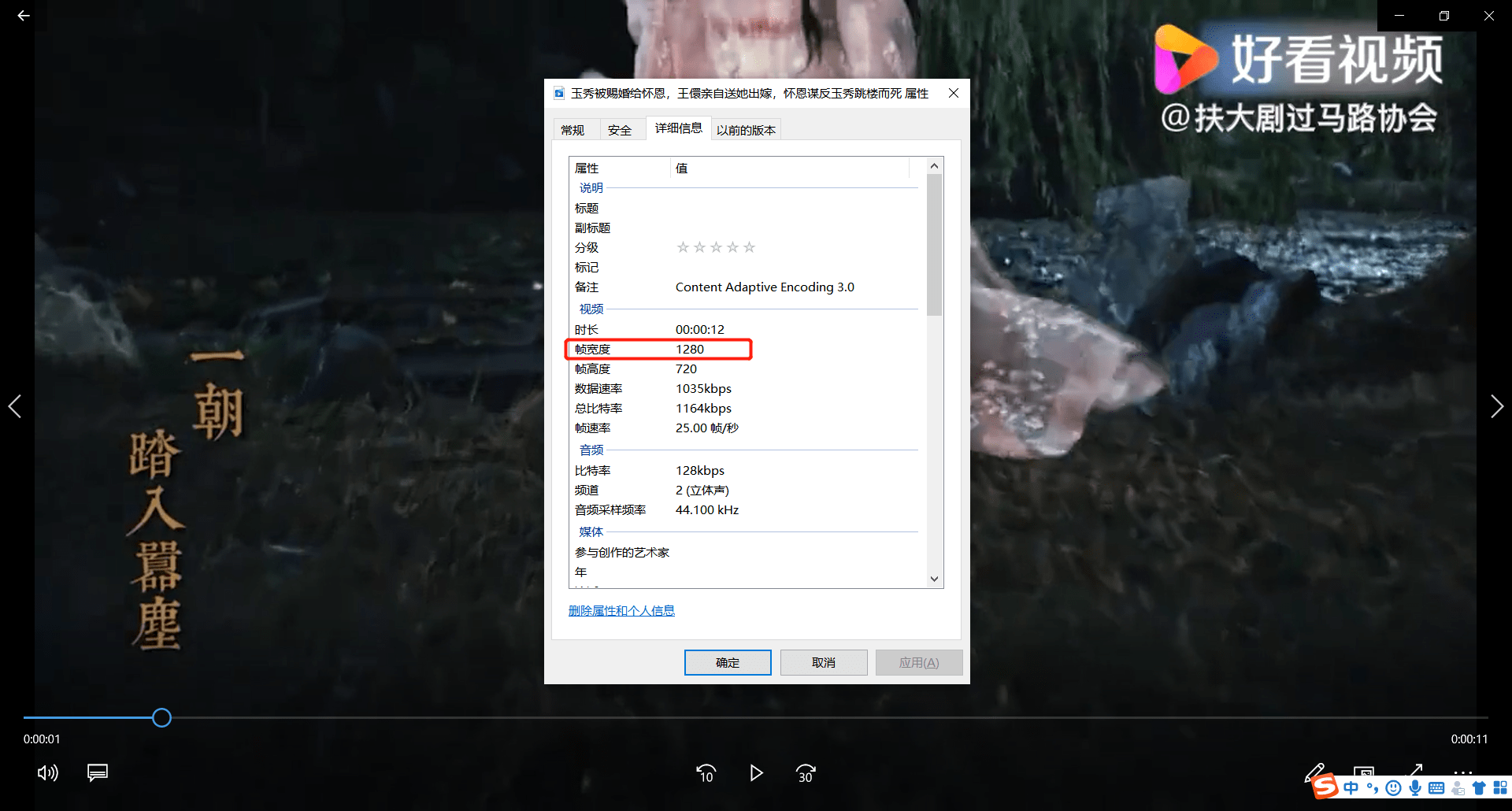Cancel with the 取消 button
This screenshot has width=1512, height=811.
pos(824,662)
